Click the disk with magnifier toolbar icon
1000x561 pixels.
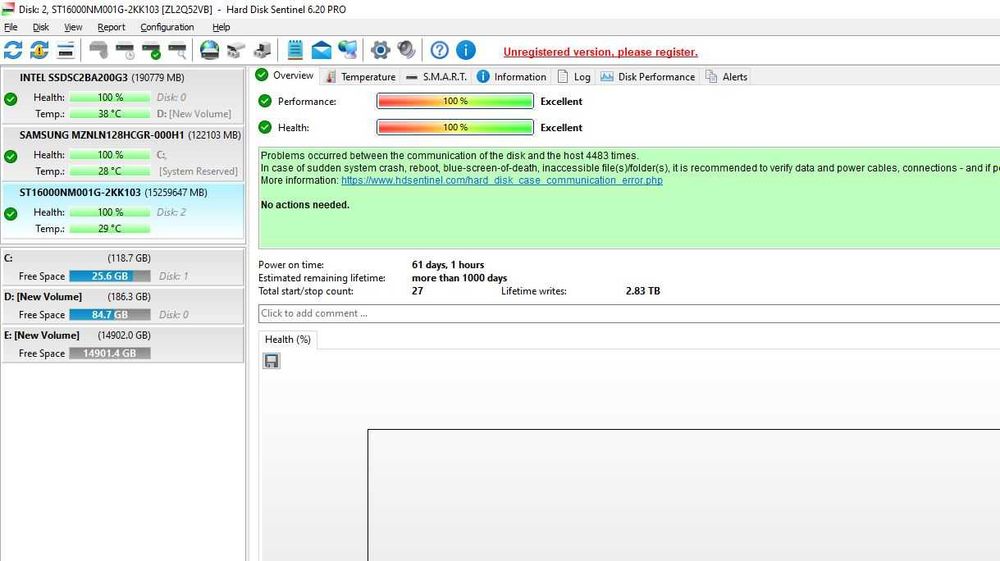coord(177,50)
